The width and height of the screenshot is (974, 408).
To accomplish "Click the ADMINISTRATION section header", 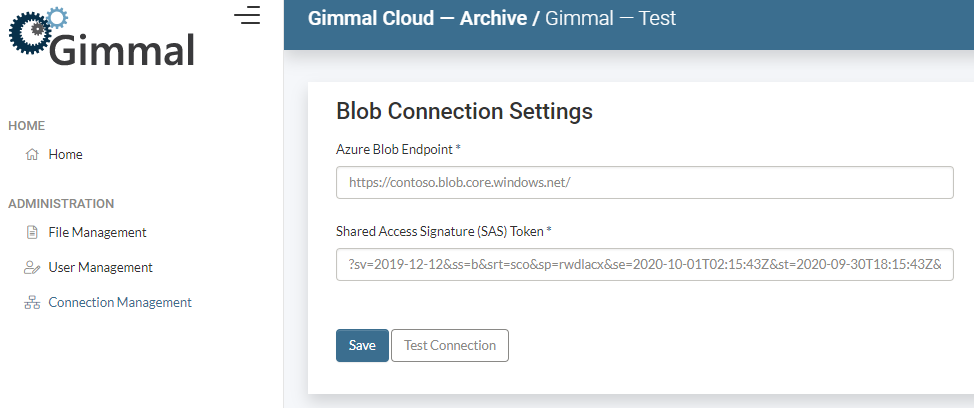I will click(x=61, y=204).
